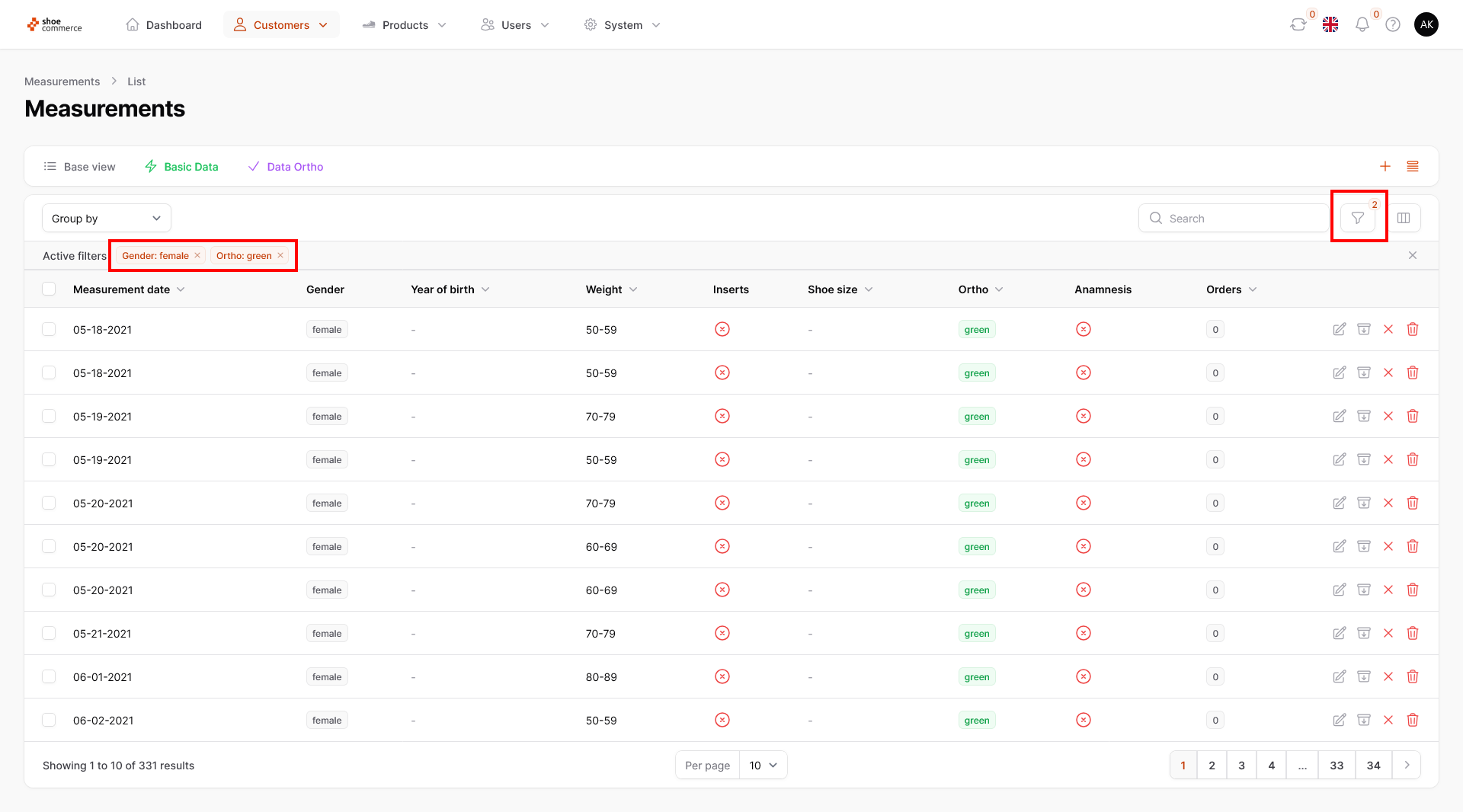
Task: Click the sync refresh icon in header
Action: point(1298,25)
